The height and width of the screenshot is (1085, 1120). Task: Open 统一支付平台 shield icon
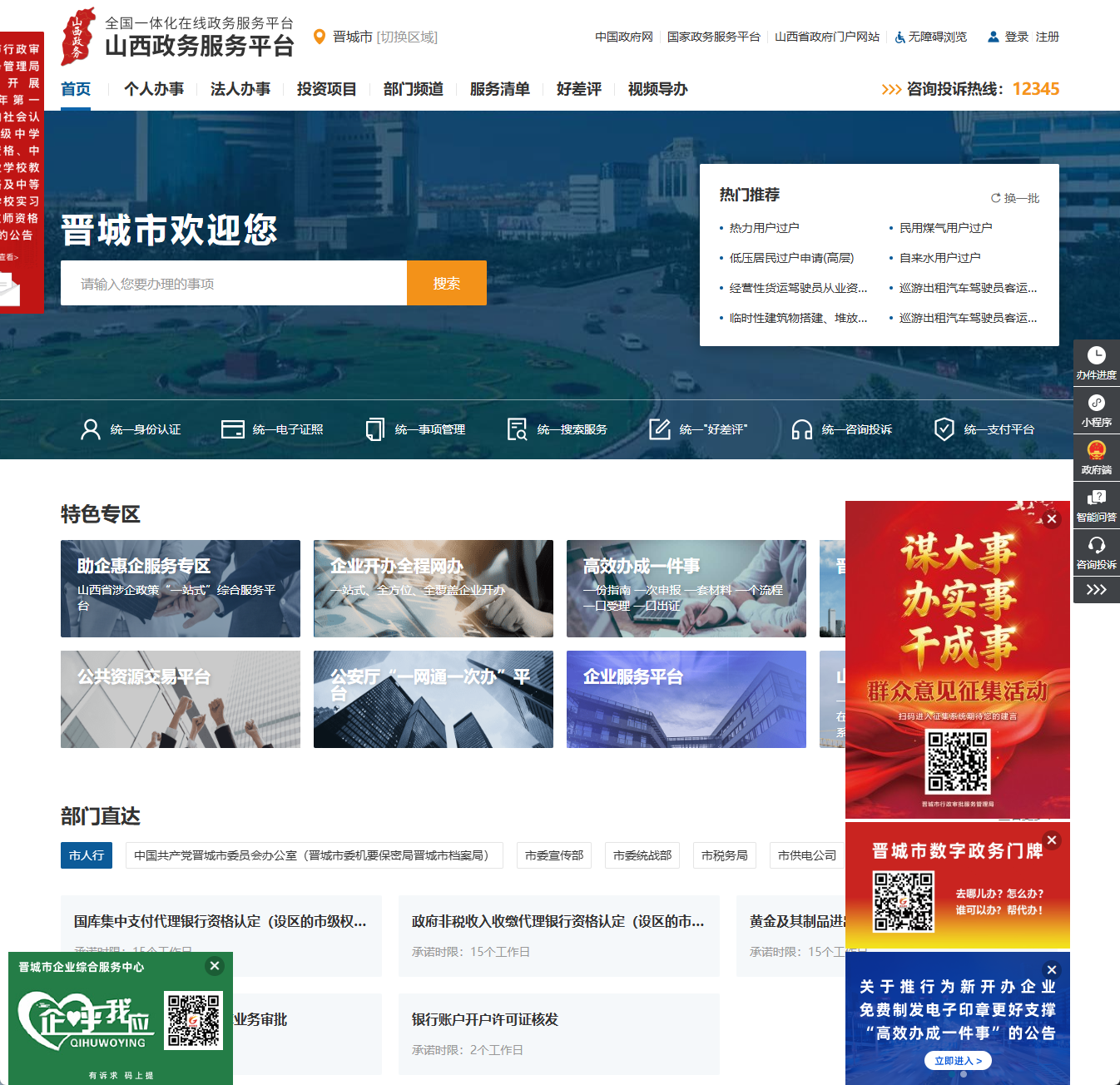point(944,429)
